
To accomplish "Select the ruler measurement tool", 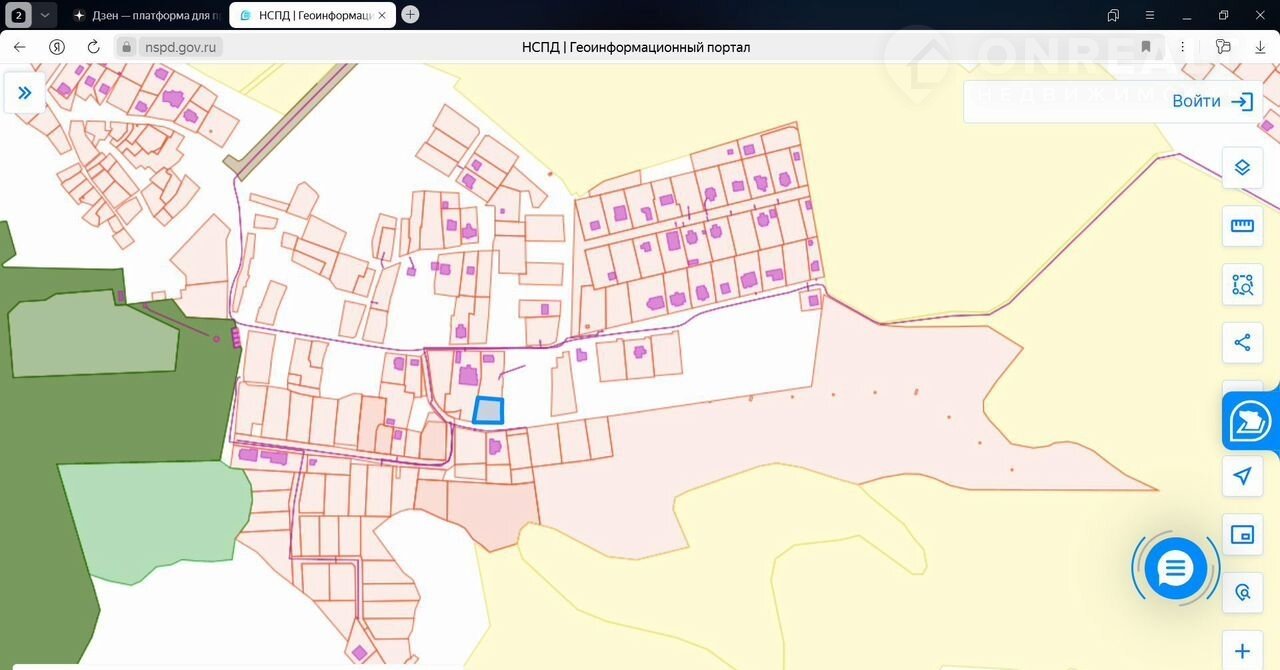I will 1242,226.
